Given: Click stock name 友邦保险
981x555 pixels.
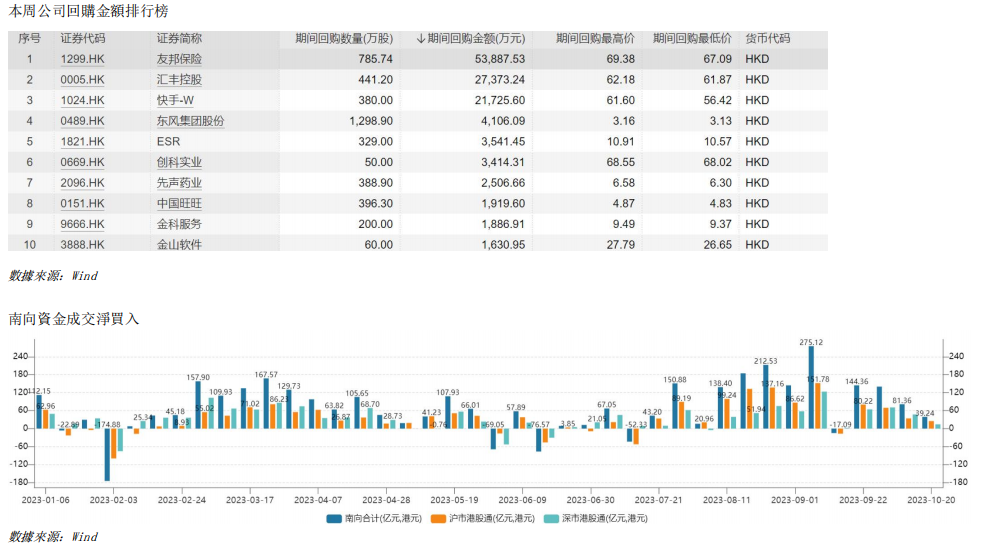Looking at the screenshot, I should click(179, 59).
